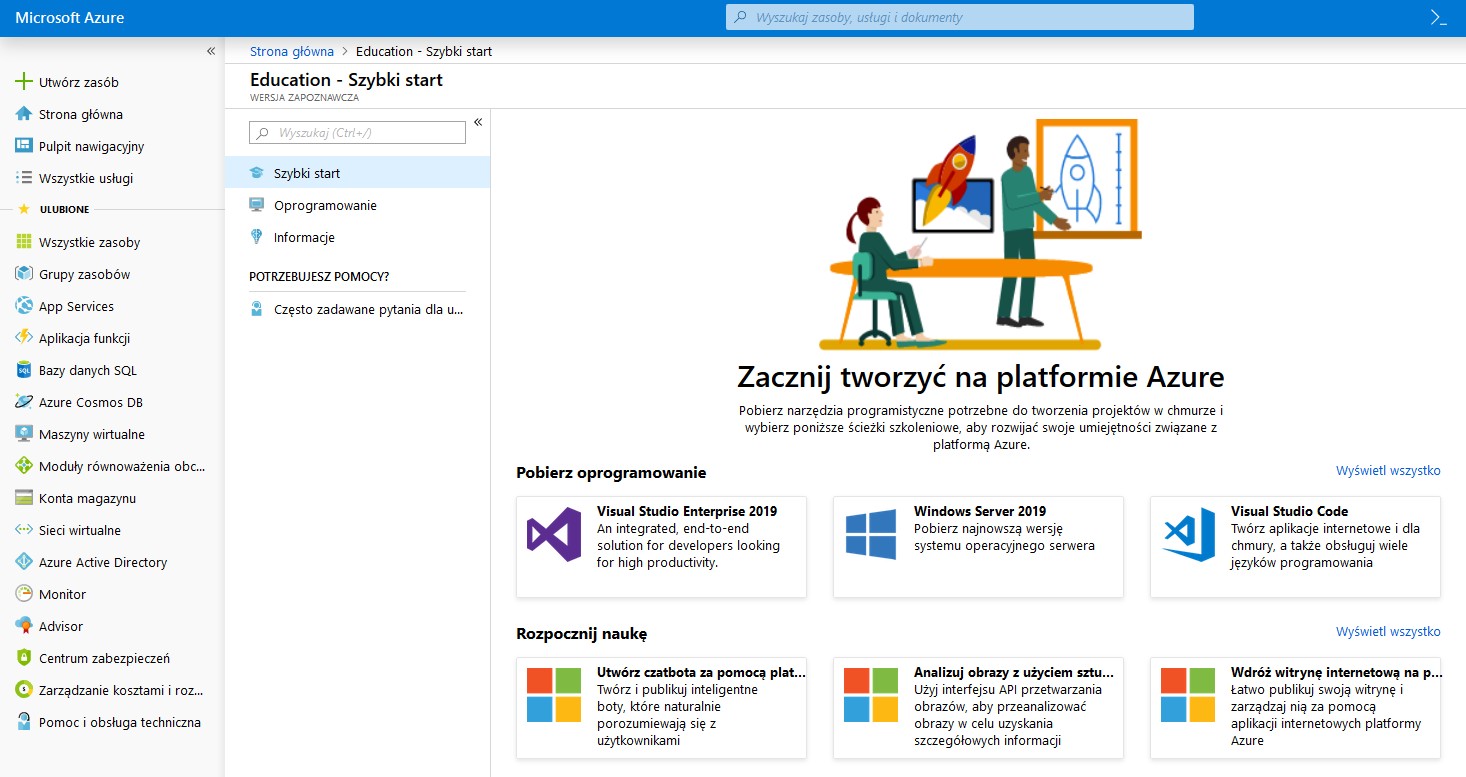The image size is (1466, 777).
Task: Collapse the main Azure sidebar with the chevron
Action: point(211,51)
